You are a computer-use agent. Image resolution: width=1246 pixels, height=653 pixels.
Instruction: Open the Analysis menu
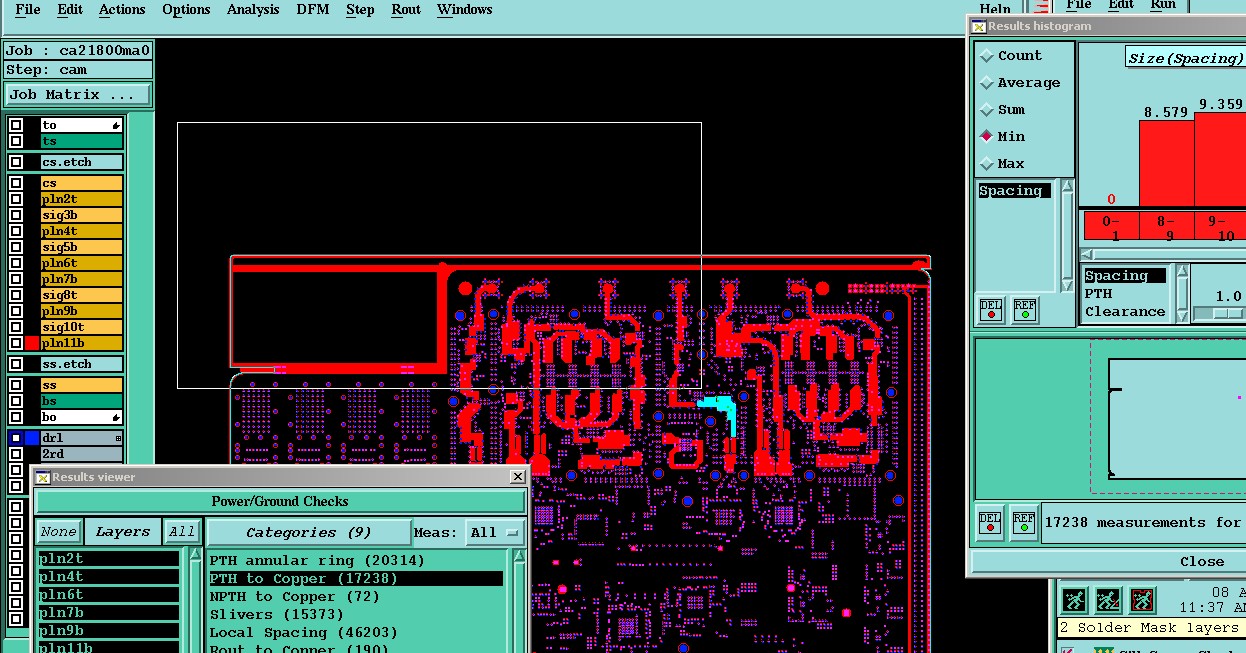point(253,10)
